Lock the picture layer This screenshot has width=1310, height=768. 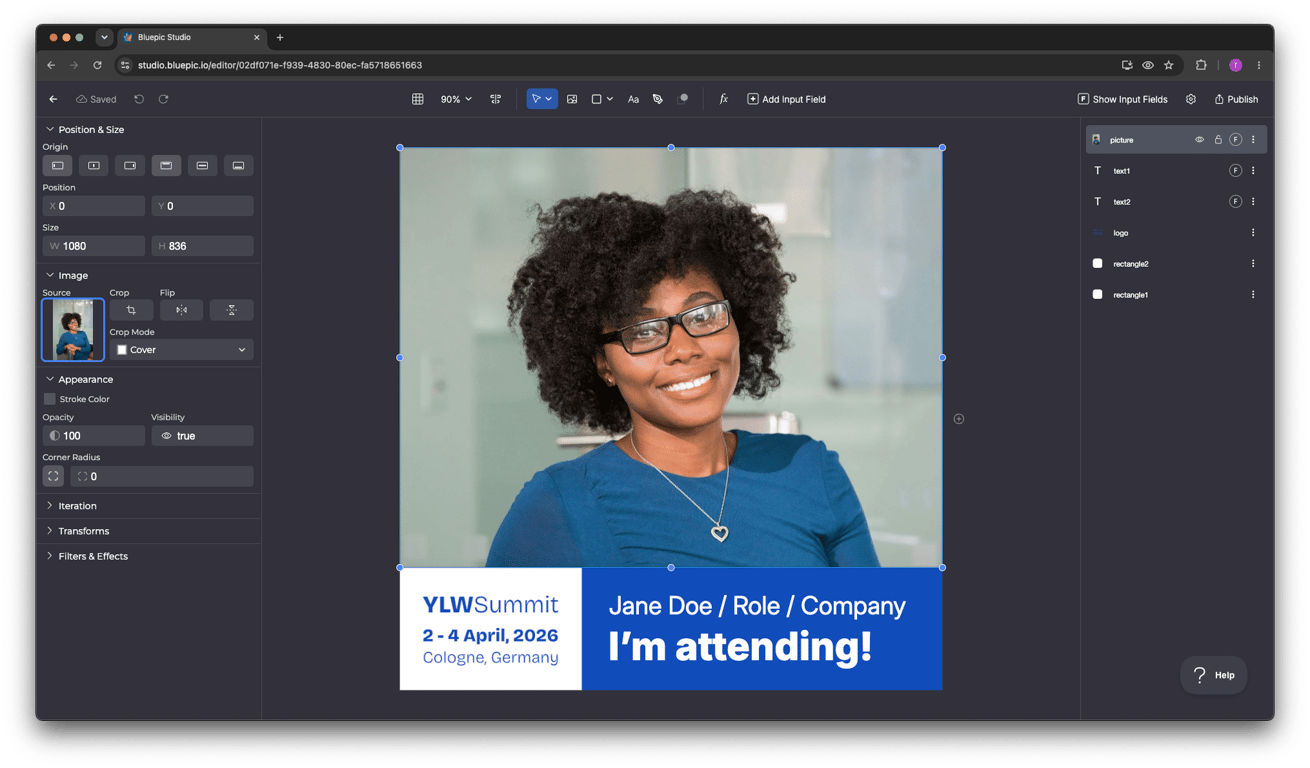(1218, 140)
